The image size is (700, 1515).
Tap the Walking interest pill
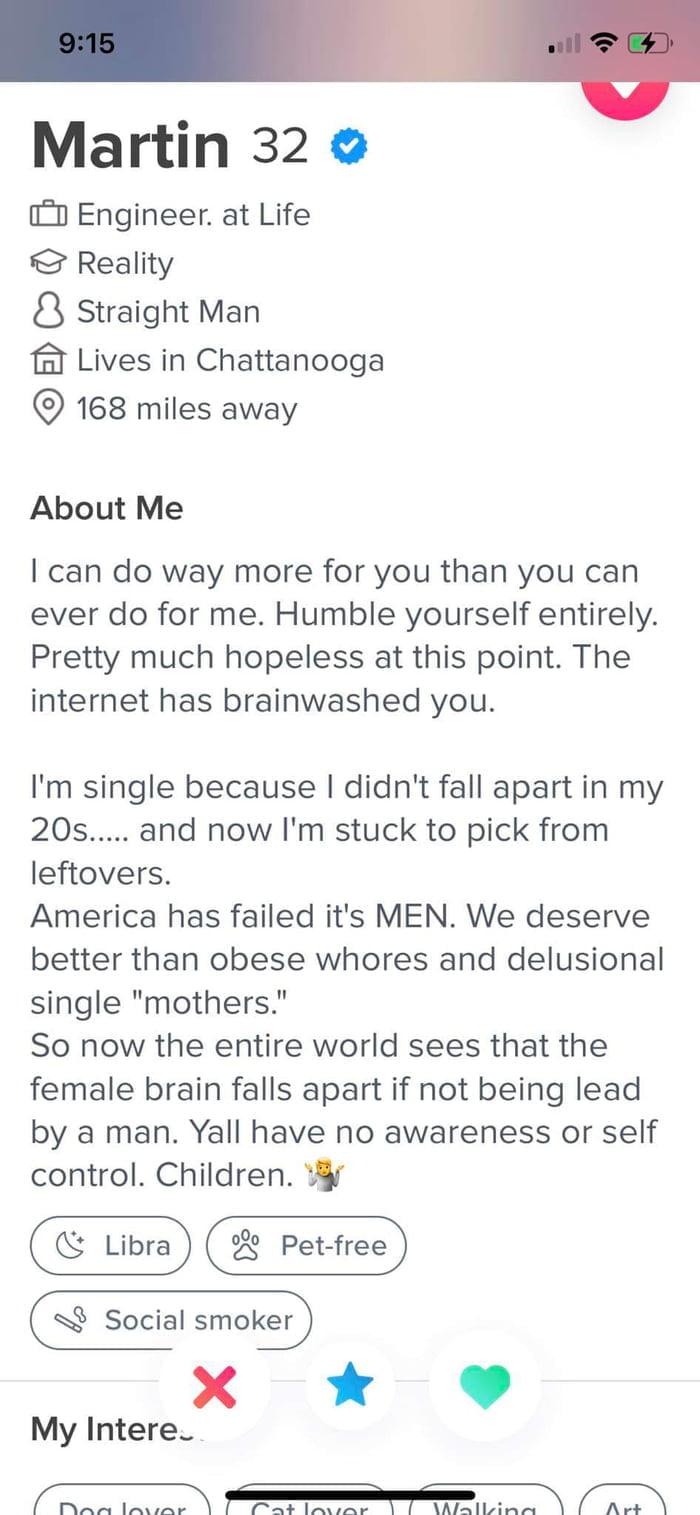tap(485, 1505)
